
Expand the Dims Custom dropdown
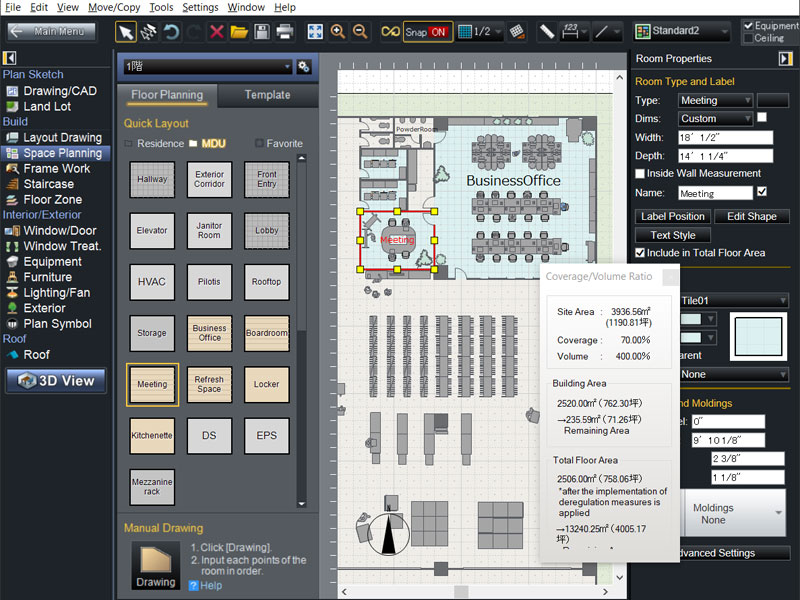(715, 118)
